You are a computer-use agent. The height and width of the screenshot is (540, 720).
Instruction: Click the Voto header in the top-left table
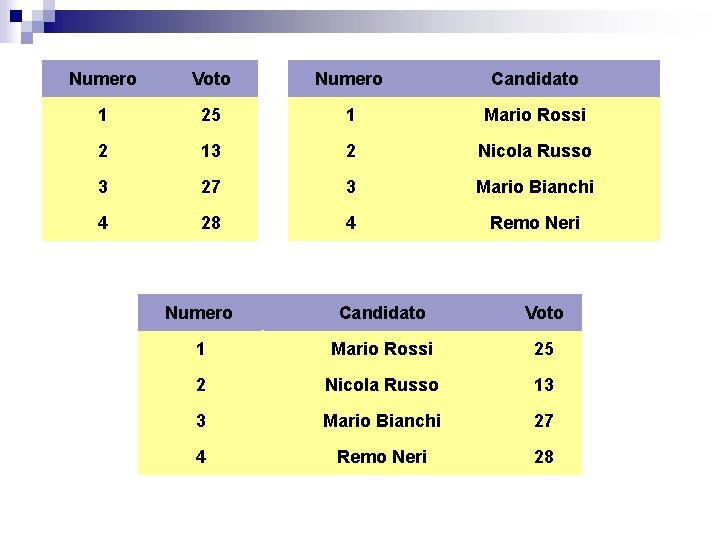point(211,79)
